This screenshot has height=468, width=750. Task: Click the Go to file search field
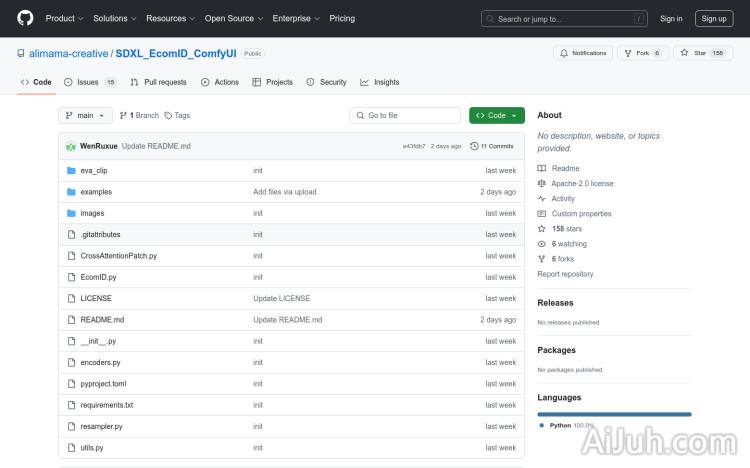[403, 115]
